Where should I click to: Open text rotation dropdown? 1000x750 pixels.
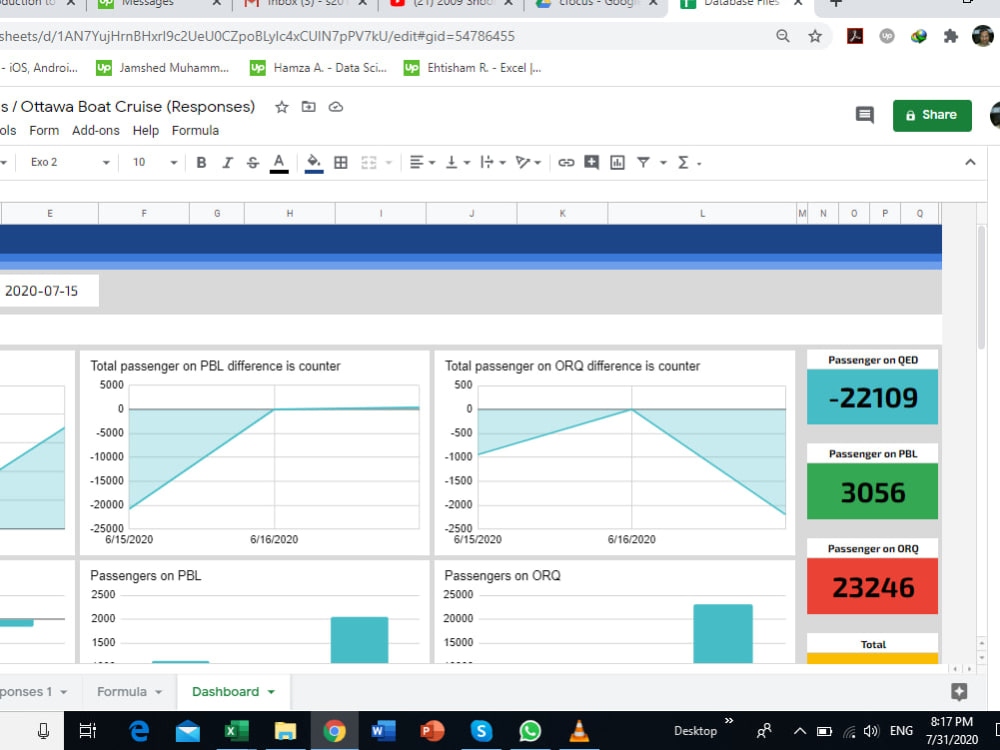coord(527,163)
